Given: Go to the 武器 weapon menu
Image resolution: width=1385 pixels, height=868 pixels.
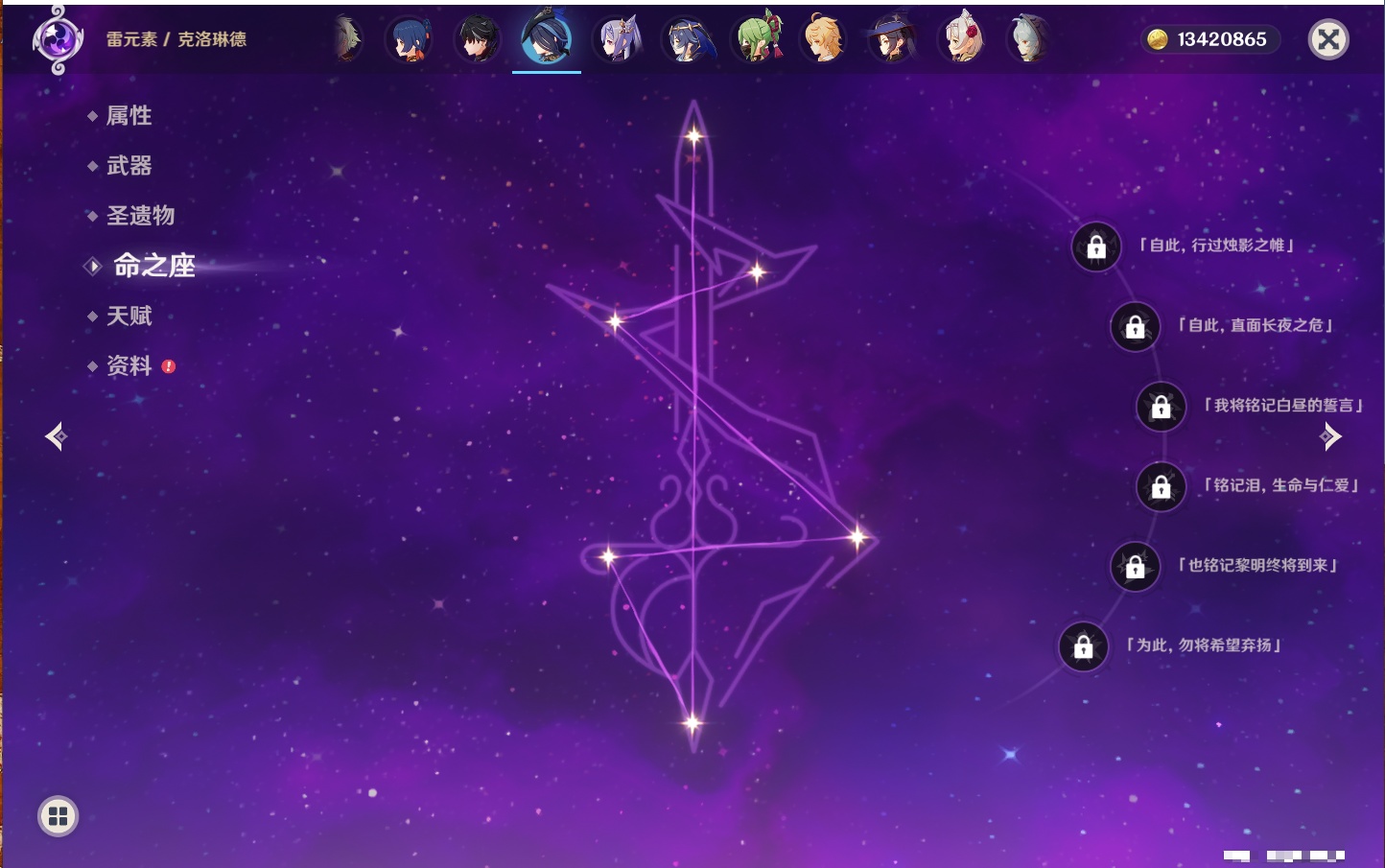Looking at the screenshot, I should (129, 166).
